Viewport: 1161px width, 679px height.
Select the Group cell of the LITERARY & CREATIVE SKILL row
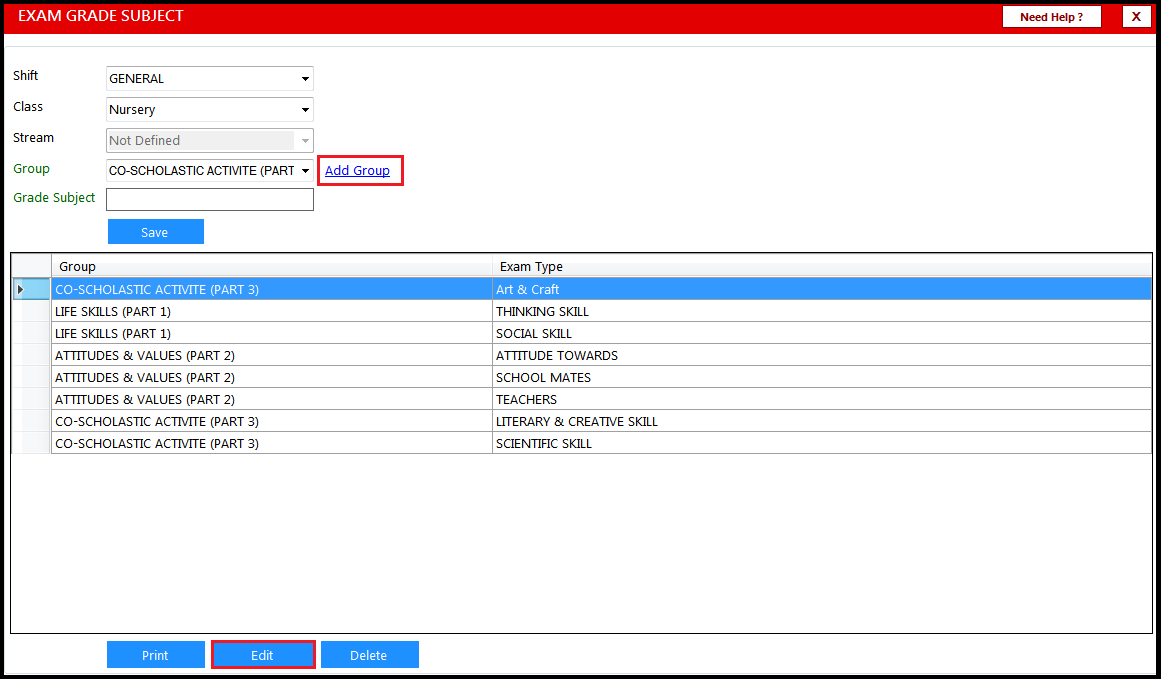pyautogui.click(x=272, y=421)
